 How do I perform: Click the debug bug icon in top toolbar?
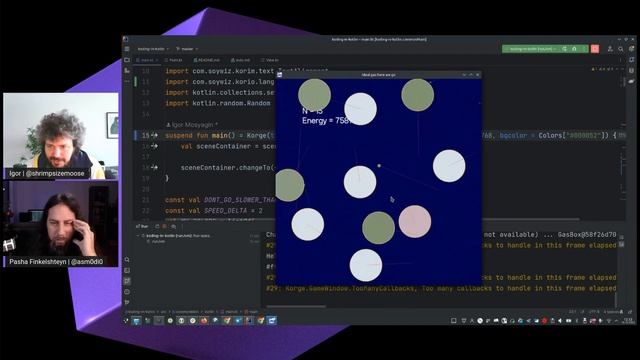point(574,49)
